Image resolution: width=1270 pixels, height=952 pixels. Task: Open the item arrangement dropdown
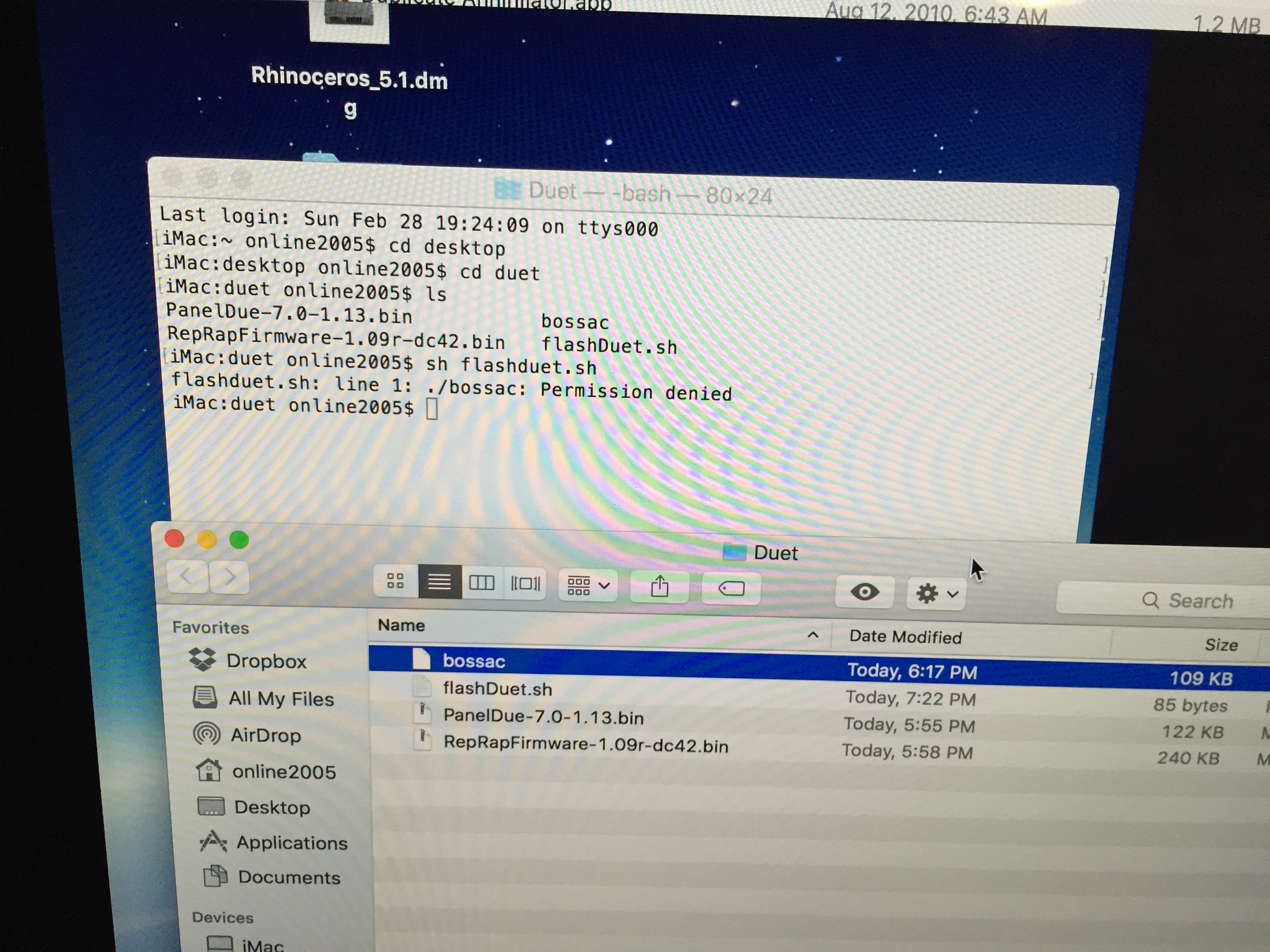tap(588, 586)
